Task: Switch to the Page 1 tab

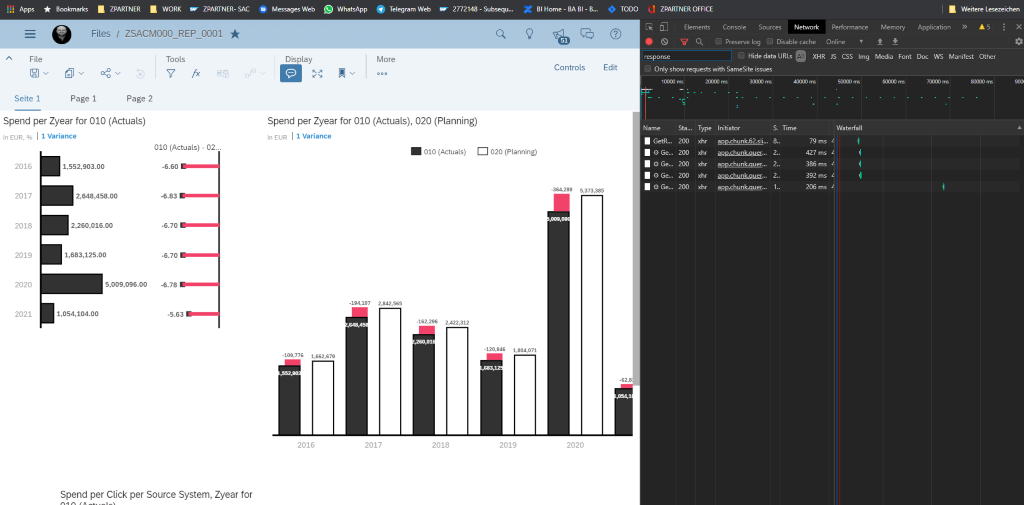Action: point(84,99)
